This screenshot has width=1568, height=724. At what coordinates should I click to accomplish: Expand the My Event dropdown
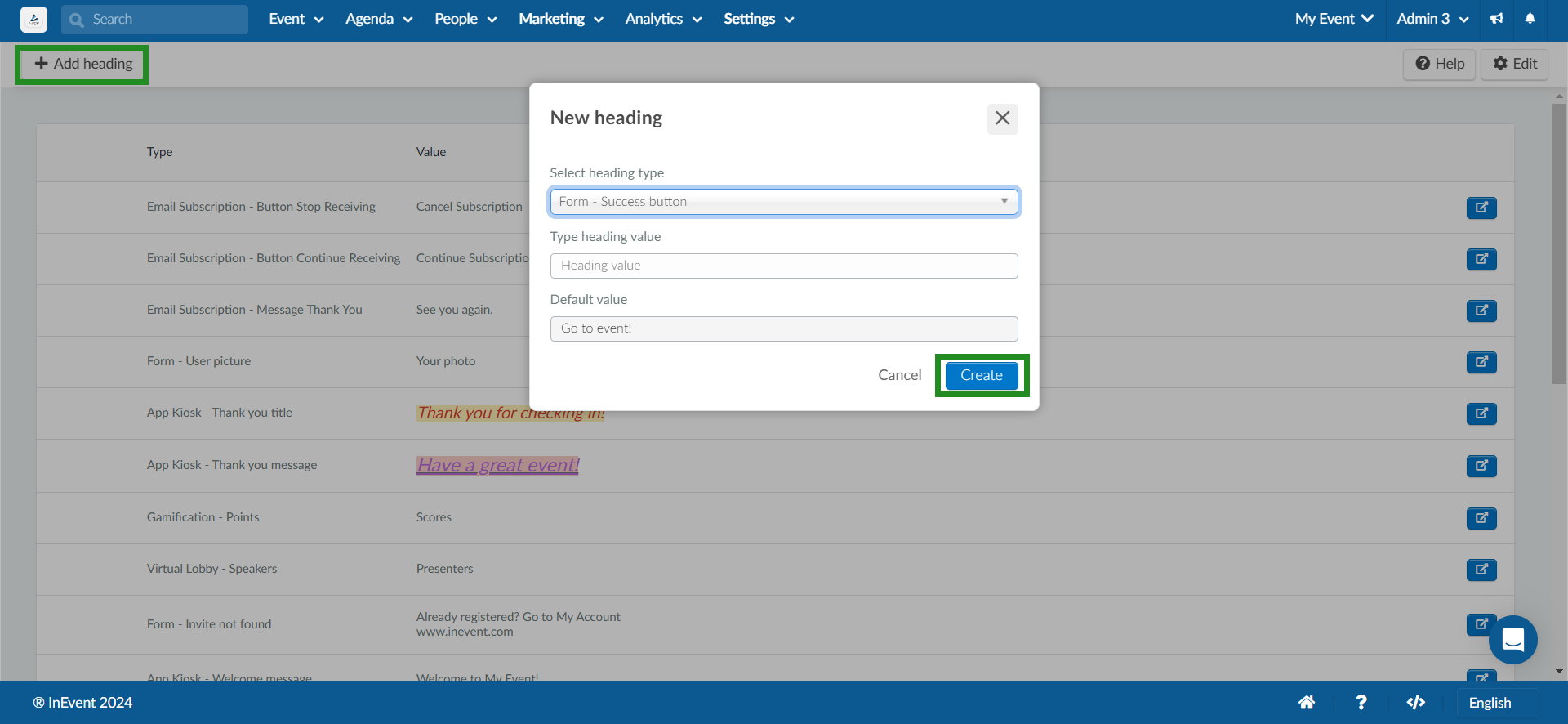pos(1334,19)
